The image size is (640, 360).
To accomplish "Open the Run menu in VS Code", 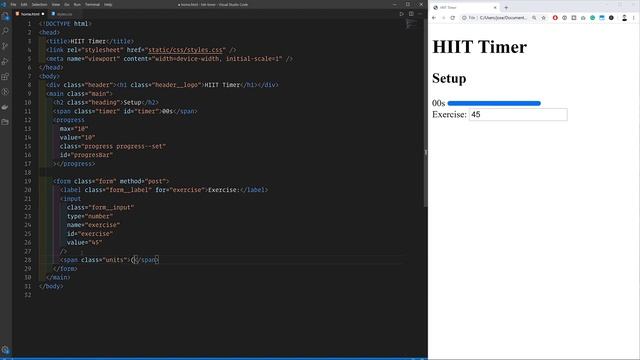I will tap(77, 4).
